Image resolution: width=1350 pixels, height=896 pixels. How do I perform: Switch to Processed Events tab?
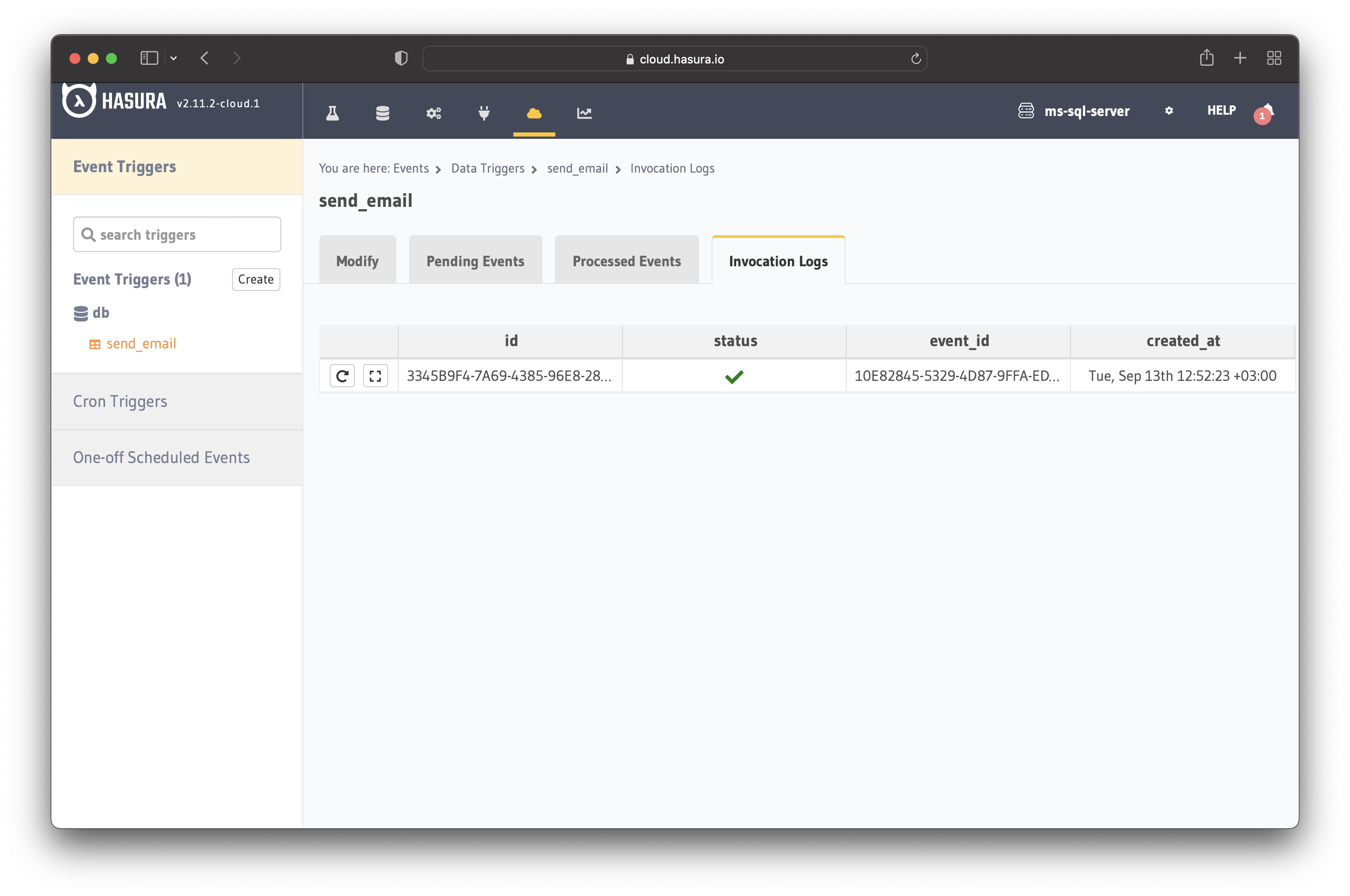tap(627, 261)
